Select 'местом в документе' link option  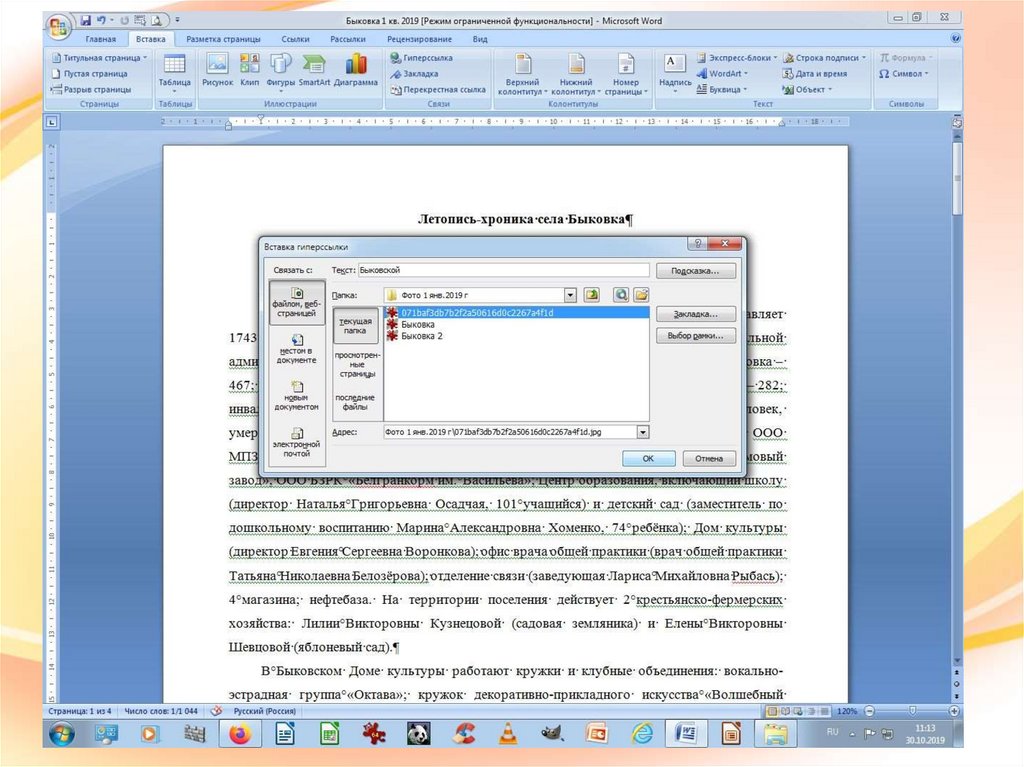(x=297, y=350)
